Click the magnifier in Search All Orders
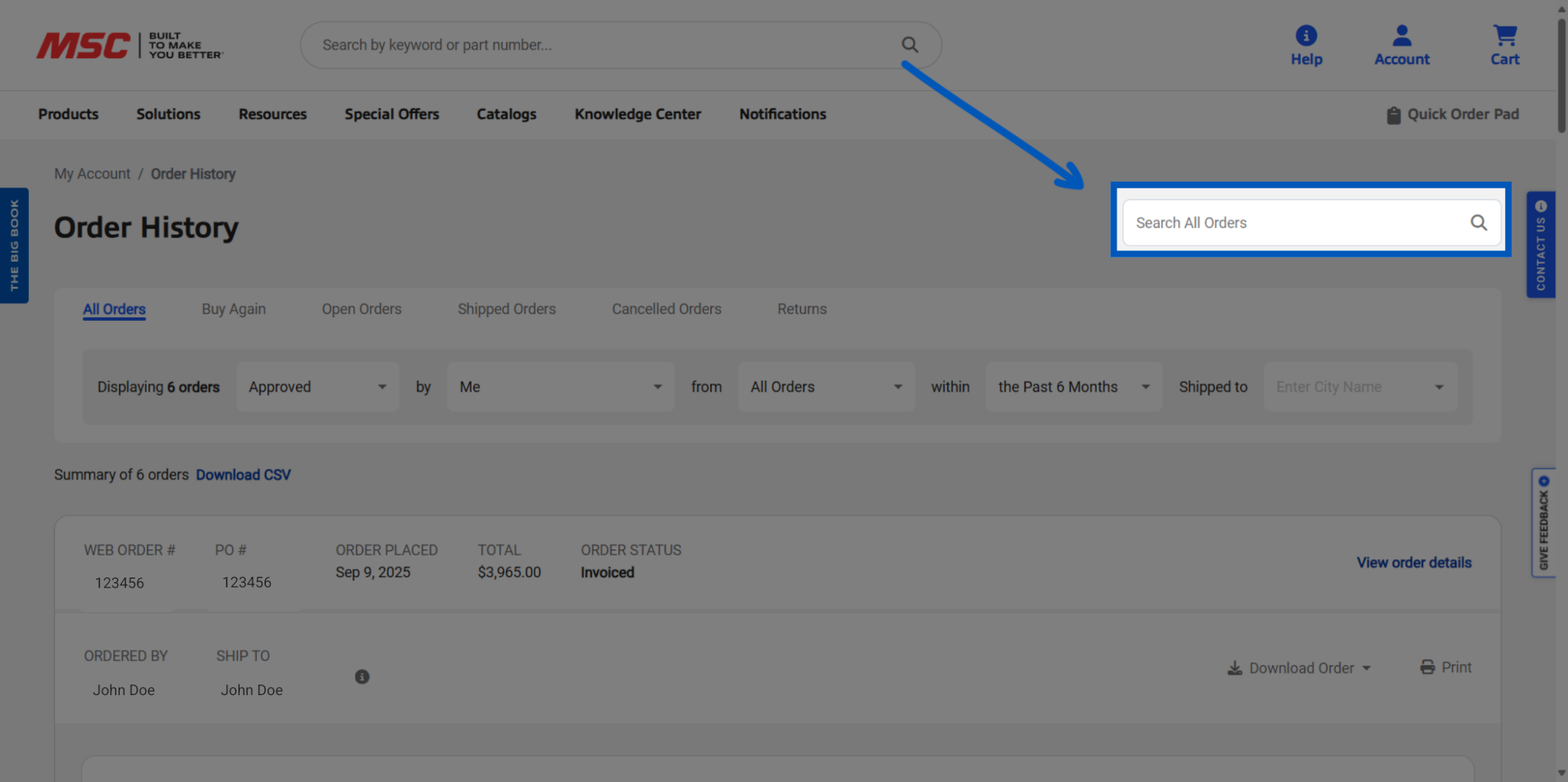Image resolution: width=1568 pixels, height=782 pixels. tap(1478, 223)
